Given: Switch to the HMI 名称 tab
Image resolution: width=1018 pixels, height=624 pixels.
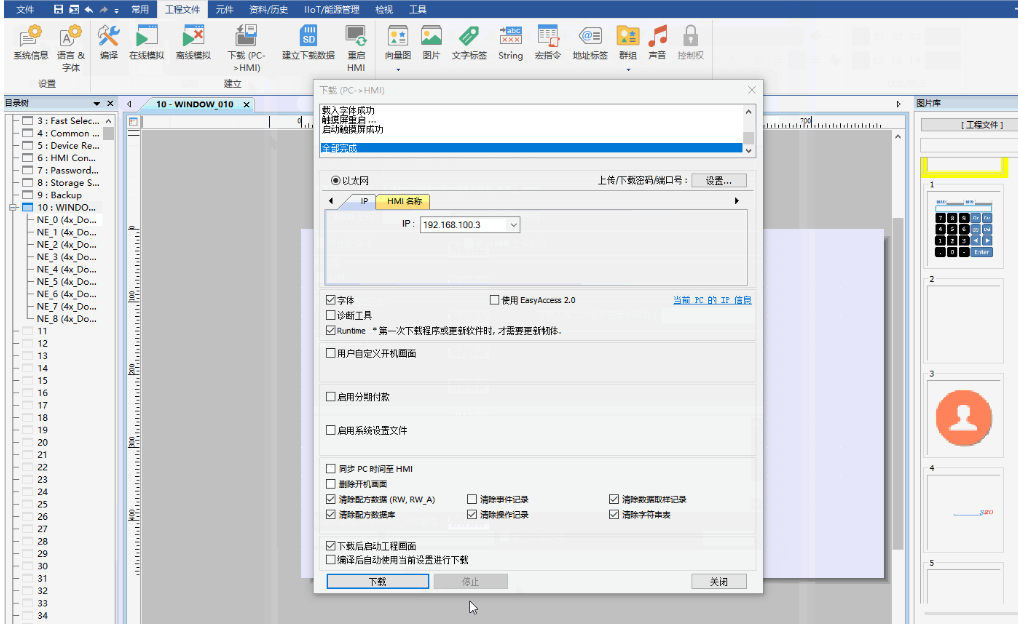Looking at the screenshot, I should (x=405, y=201).
